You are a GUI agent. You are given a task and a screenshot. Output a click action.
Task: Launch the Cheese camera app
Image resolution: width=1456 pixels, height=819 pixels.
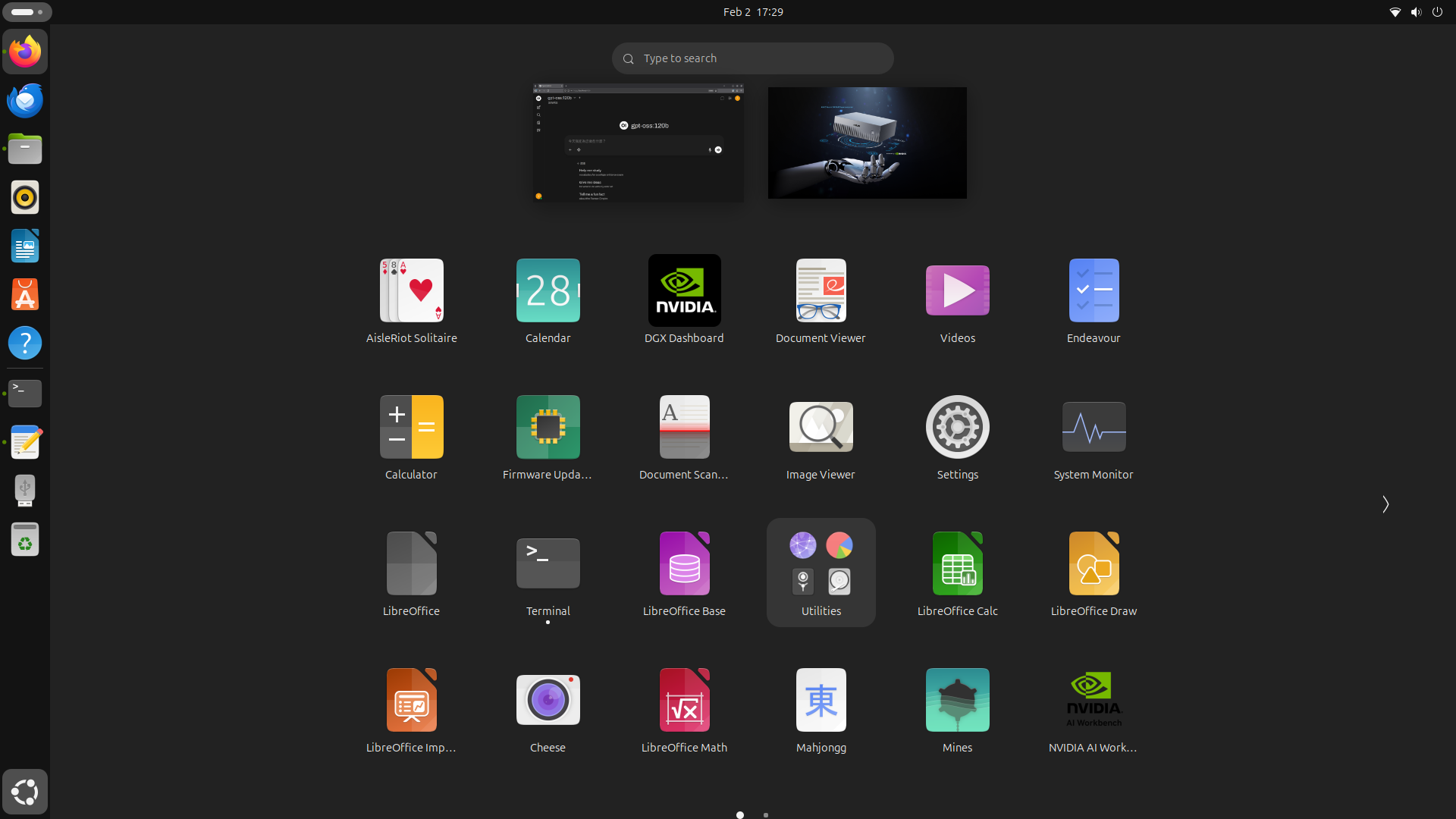[x=548, y=709]
